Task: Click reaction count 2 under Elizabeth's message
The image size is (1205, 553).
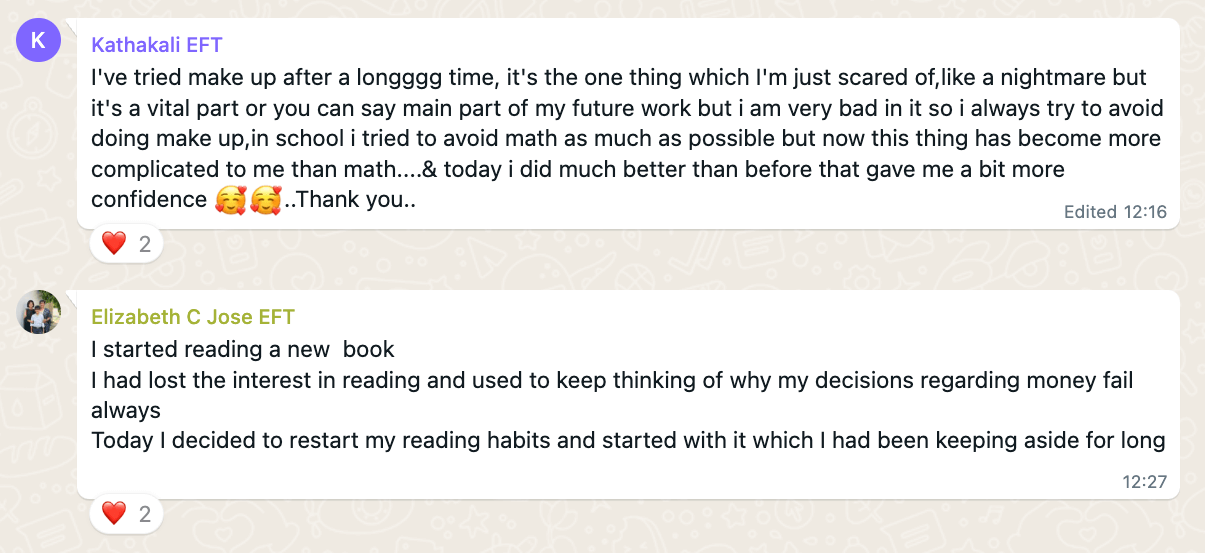Action: point(145,514)
